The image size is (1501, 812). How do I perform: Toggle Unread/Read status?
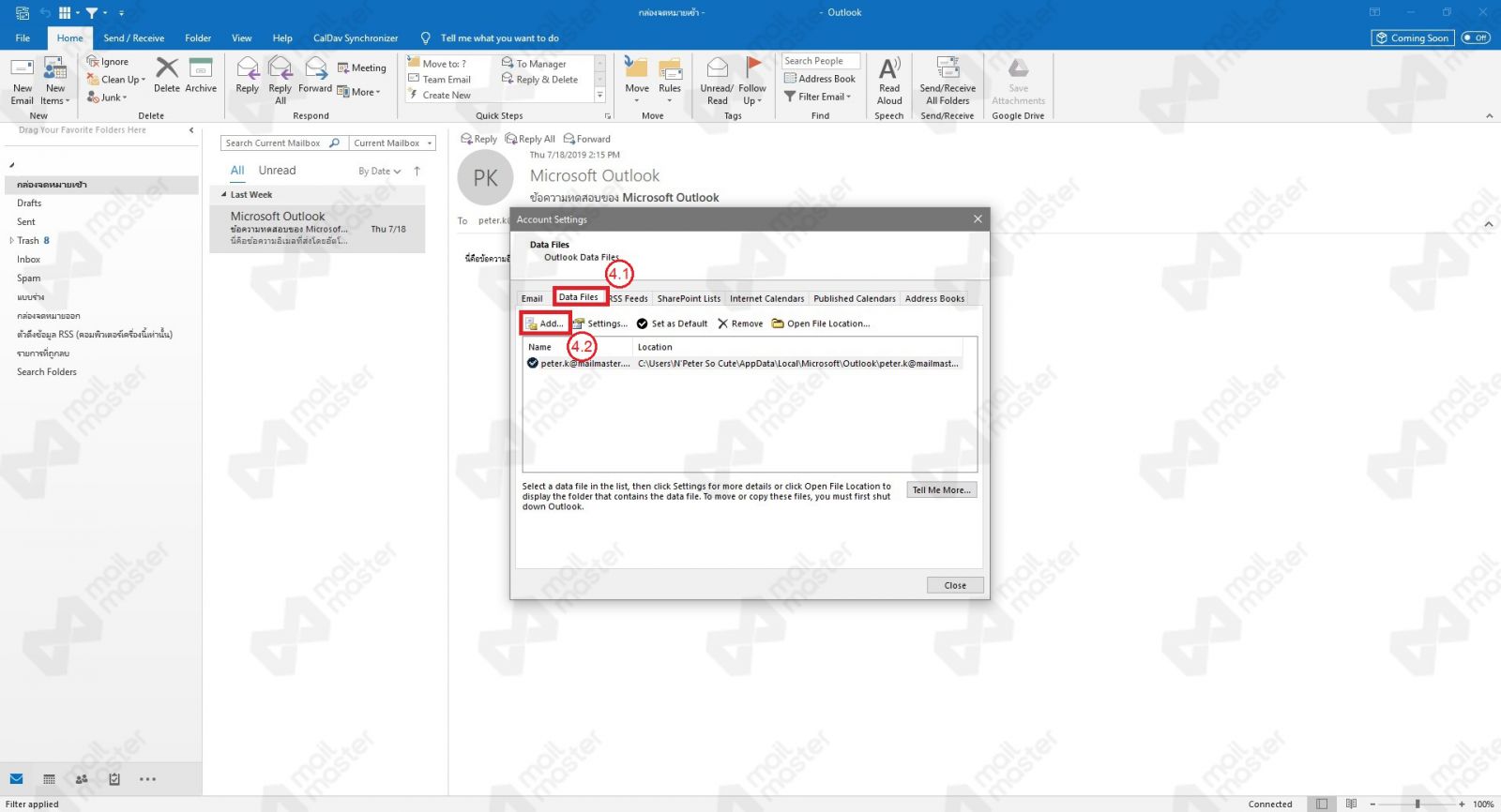tap(717, 81)
